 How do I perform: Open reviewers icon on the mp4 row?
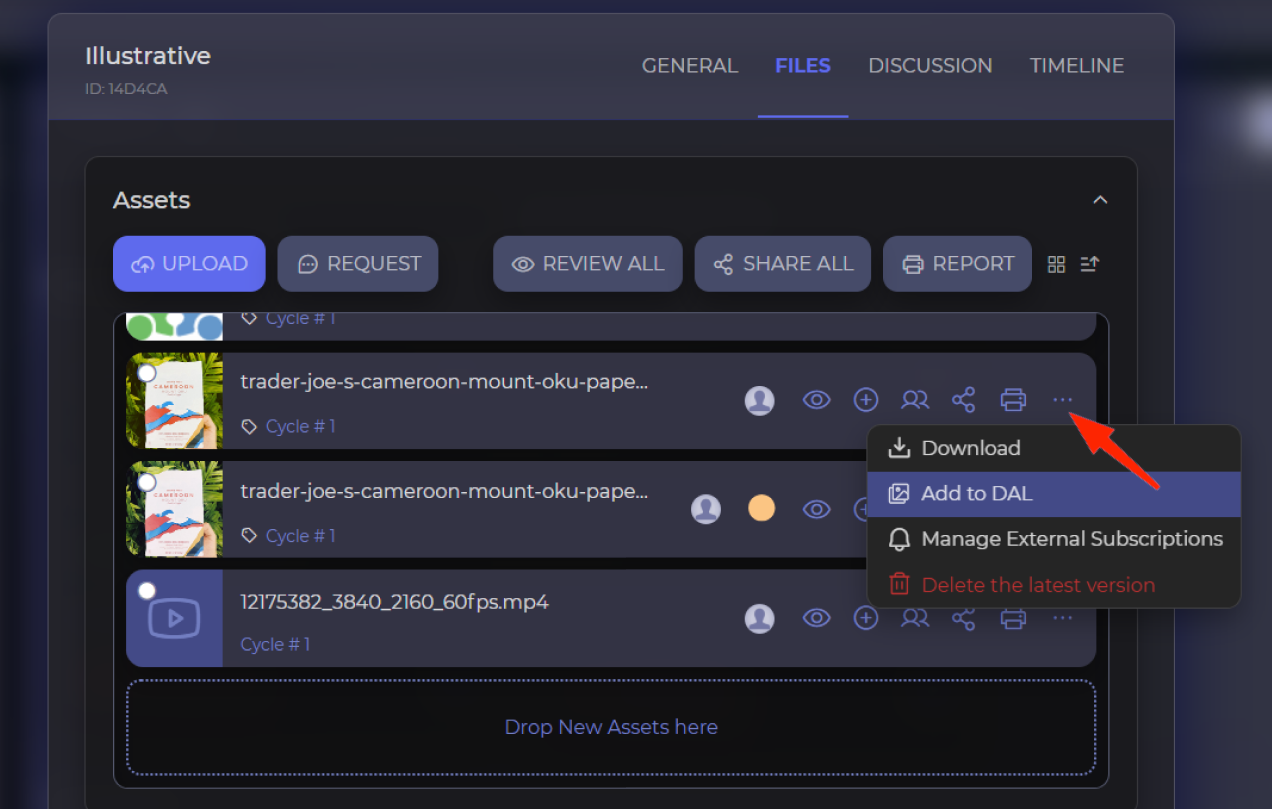[x=914, y=619]
